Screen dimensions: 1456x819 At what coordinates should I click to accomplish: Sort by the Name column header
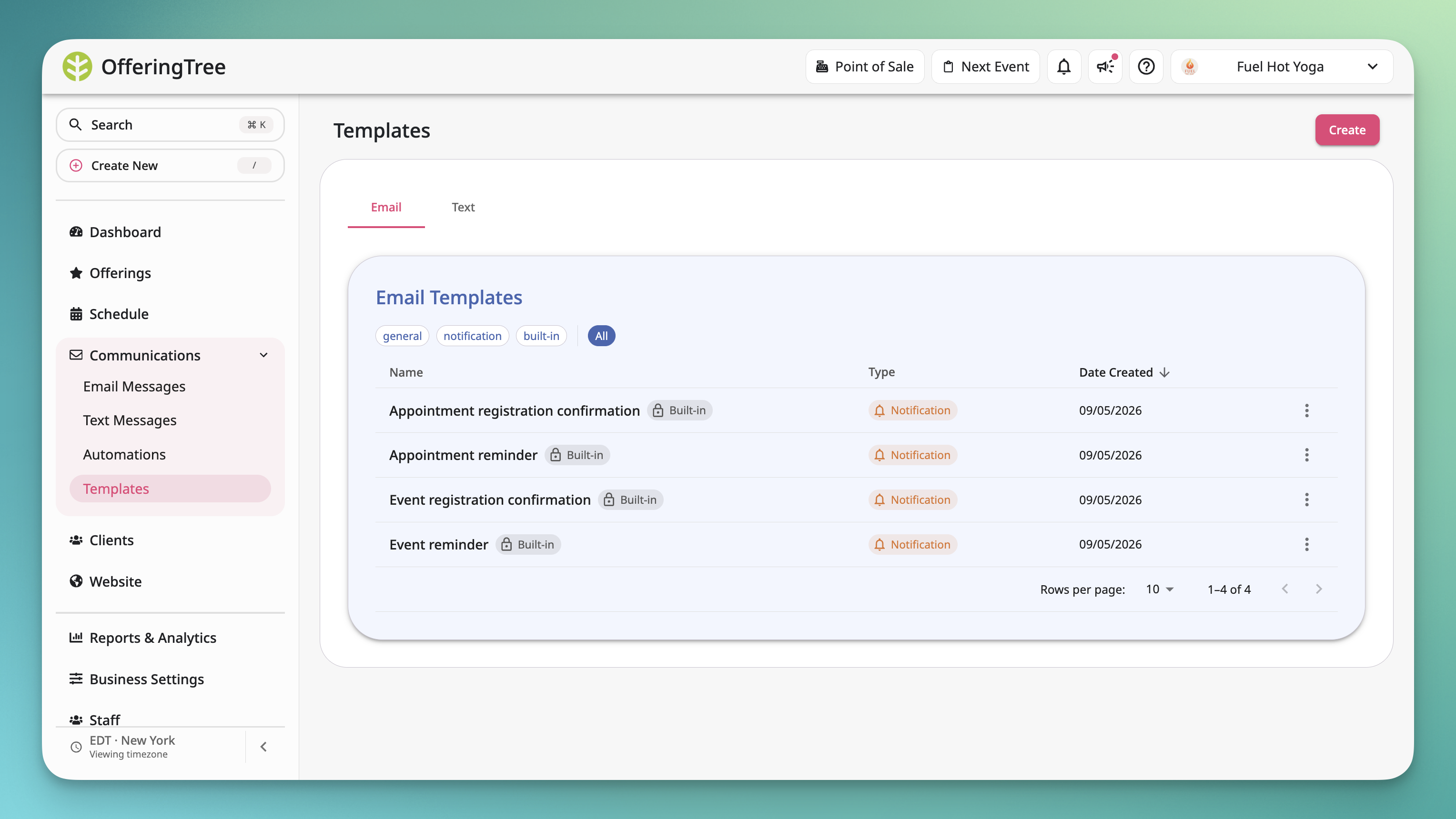(406, 372)
